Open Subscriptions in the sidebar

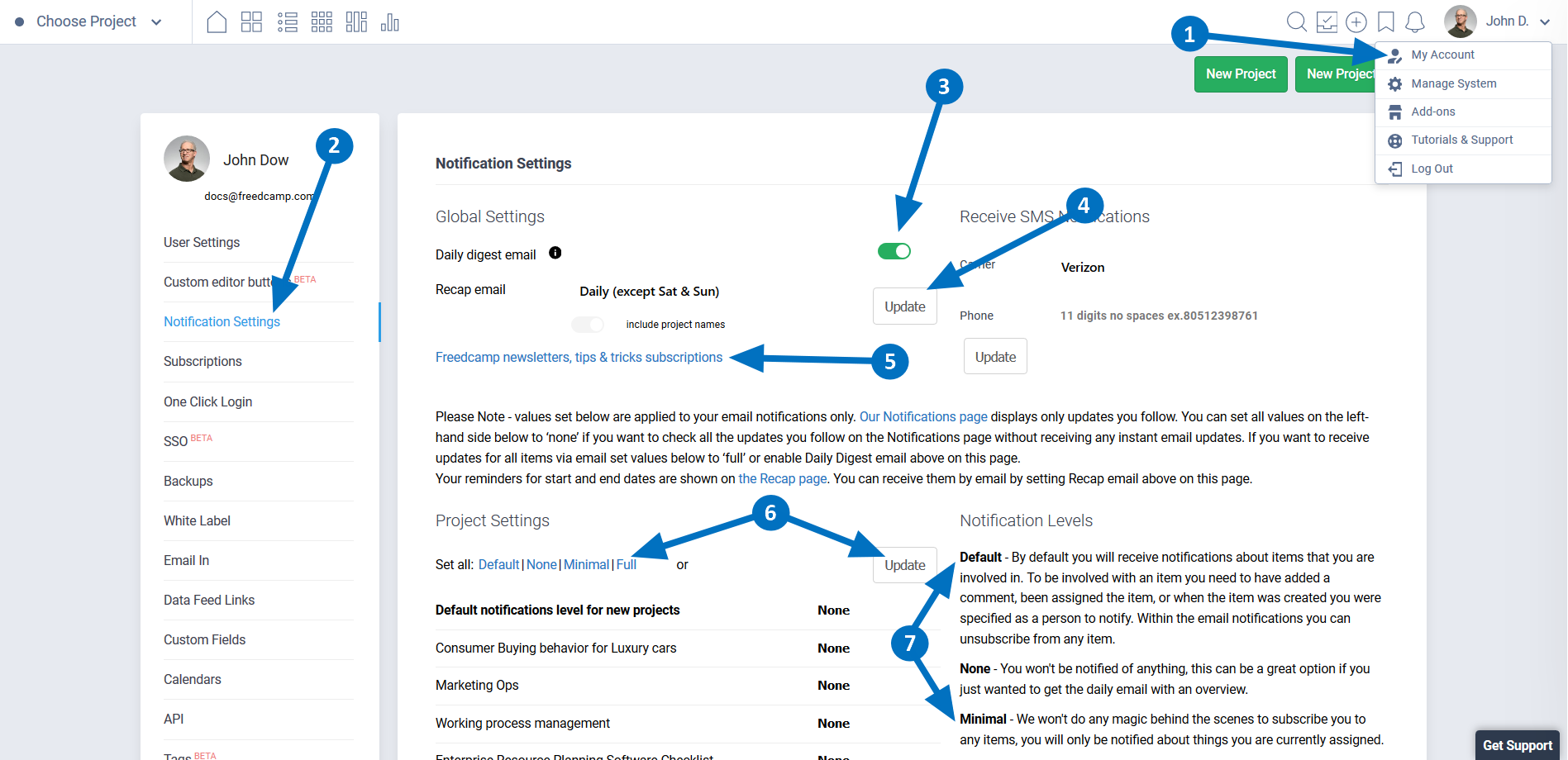203,362
